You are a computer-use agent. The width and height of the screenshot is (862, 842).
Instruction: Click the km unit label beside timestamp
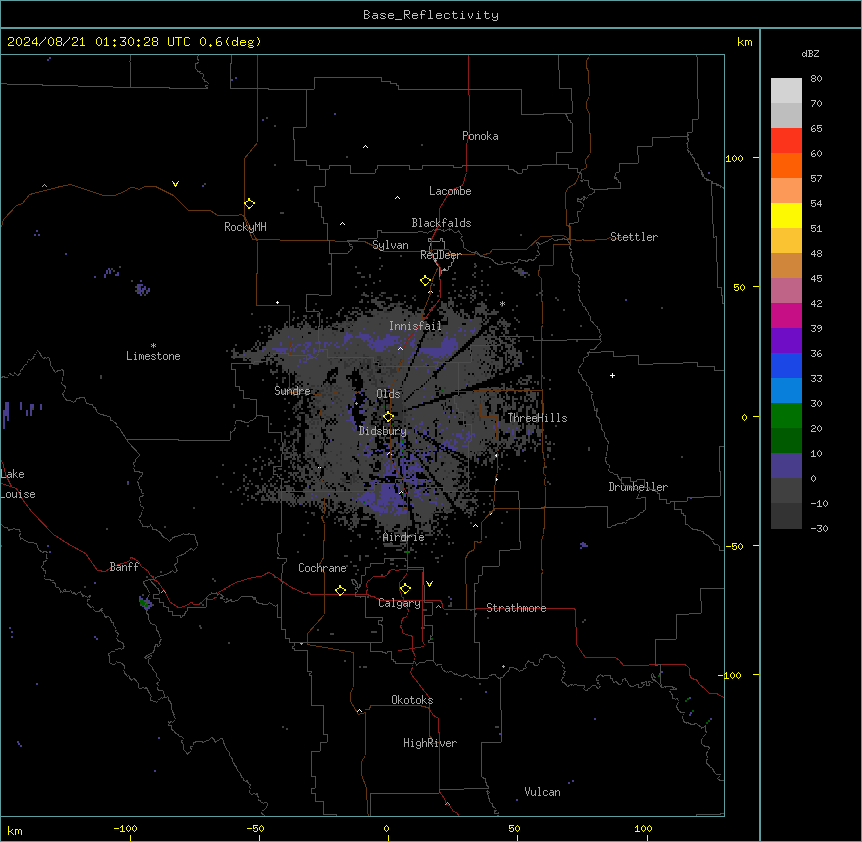pos(745,42)
